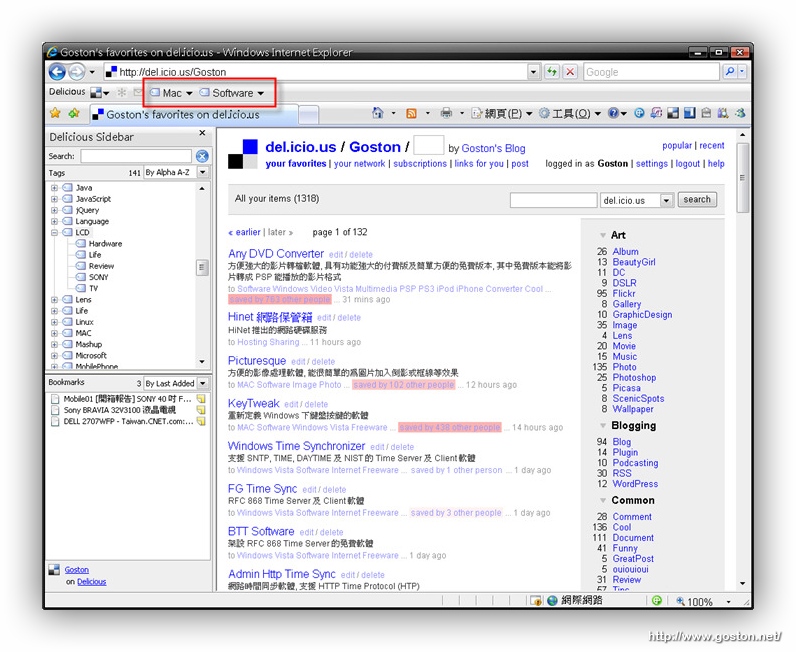Select the Hardware tag under LCD
Image resolution: width=796 pixels, height=652 pixels.
pyautogui.click(x=105, y=244)
